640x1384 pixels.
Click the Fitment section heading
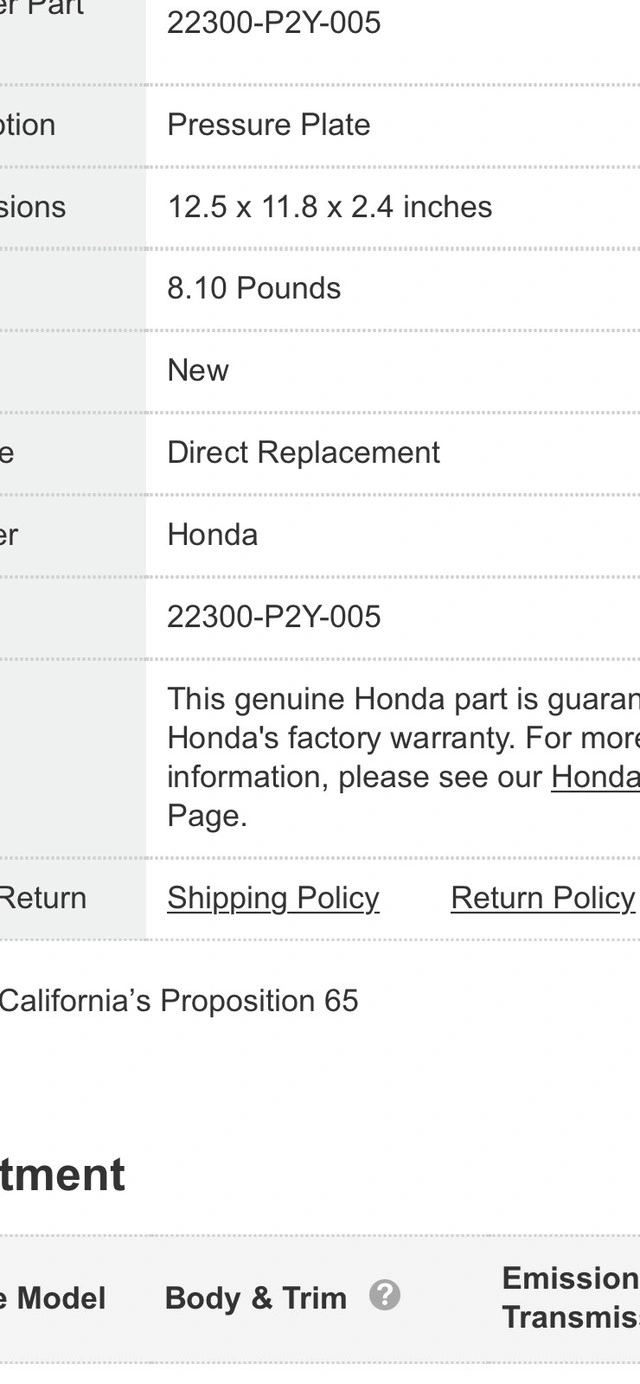click(62, 1174)
